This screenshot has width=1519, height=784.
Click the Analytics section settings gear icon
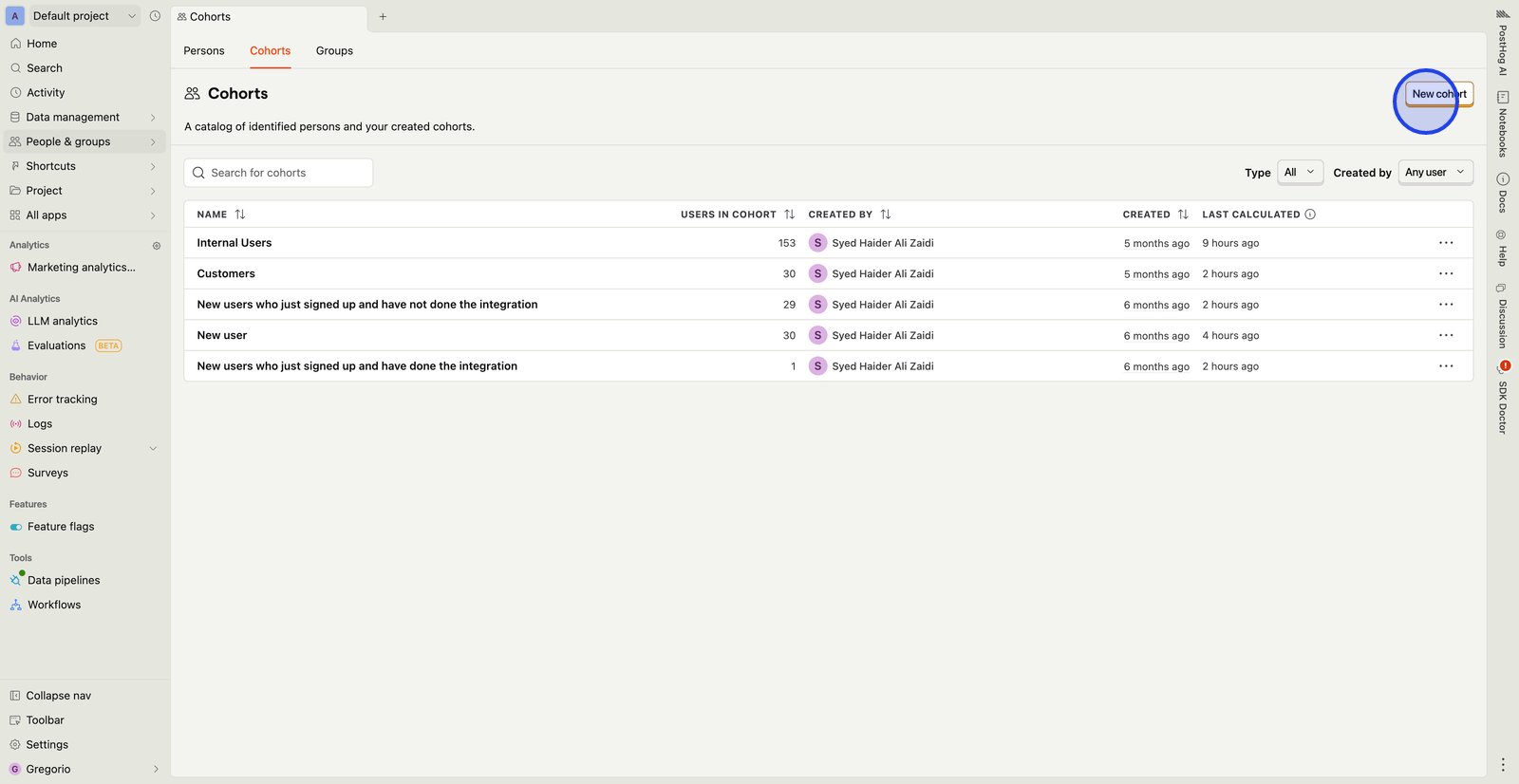click(157, 246)
